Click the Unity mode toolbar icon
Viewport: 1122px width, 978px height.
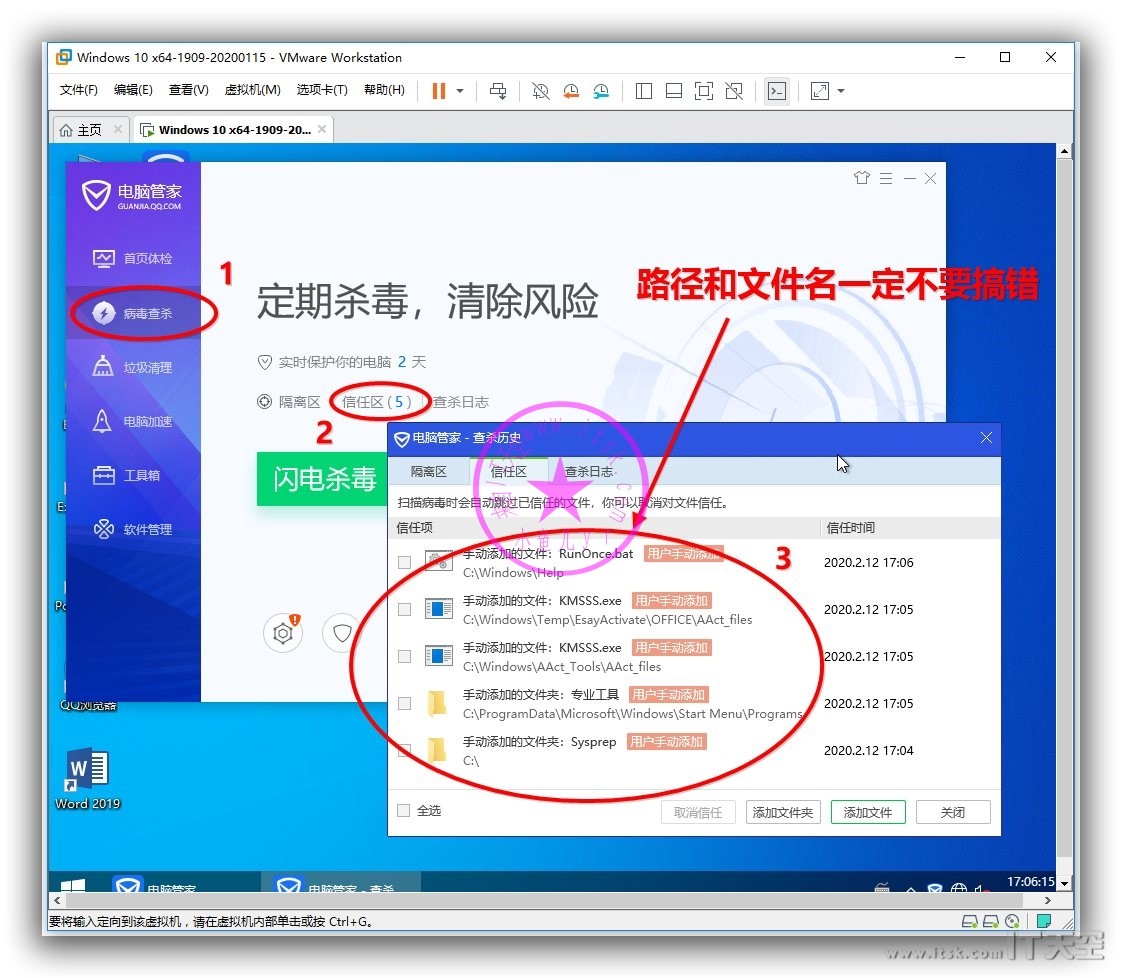coord(734,91)
